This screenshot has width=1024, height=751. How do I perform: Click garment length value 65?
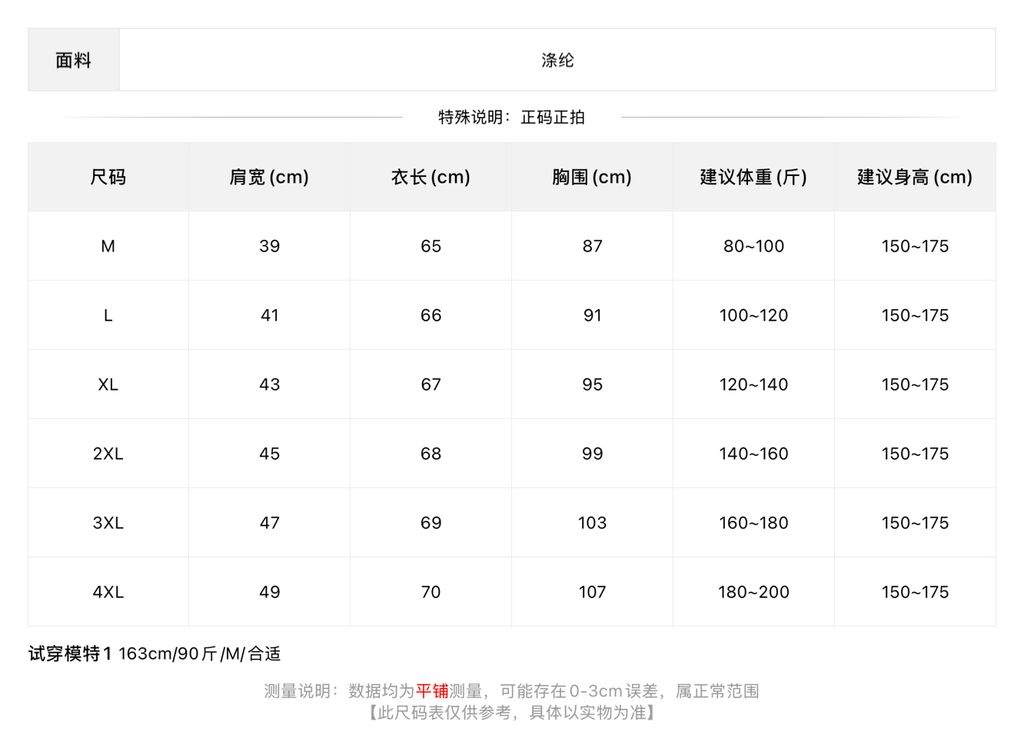click(x=430, y=246)
